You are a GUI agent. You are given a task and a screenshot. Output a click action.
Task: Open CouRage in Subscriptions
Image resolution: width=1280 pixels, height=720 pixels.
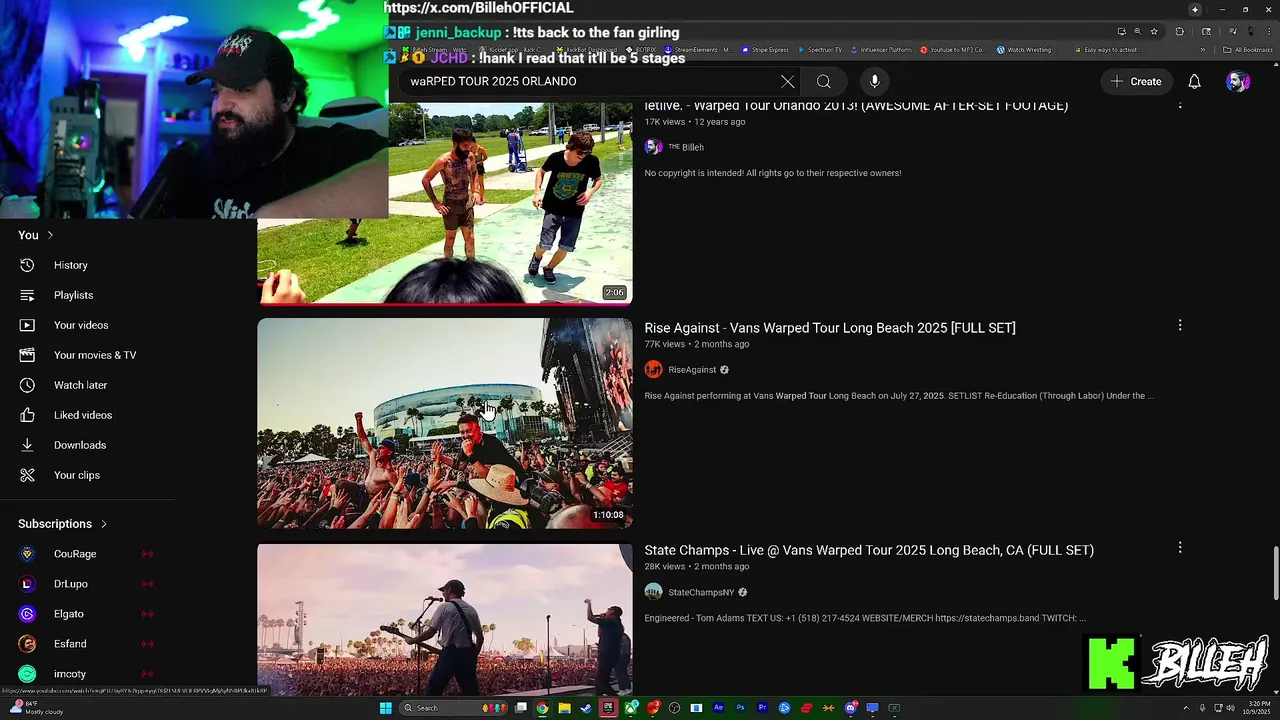tap(75, 554)
